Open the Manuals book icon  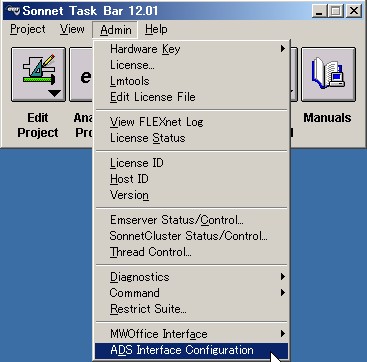tap(328, 74)
